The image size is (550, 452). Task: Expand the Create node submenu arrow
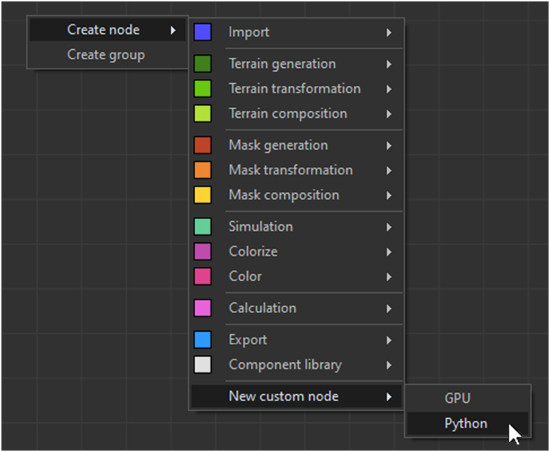(173, 30)
